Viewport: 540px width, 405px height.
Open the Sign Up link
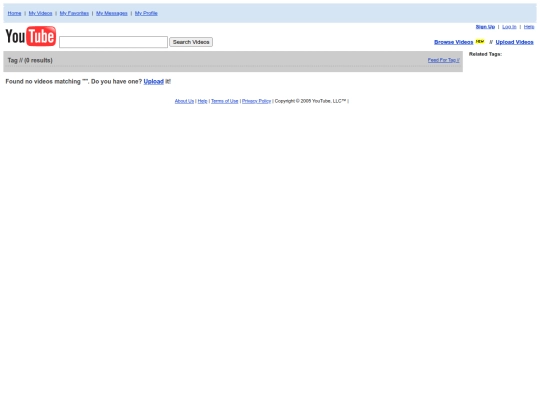(x=485, y=27)
